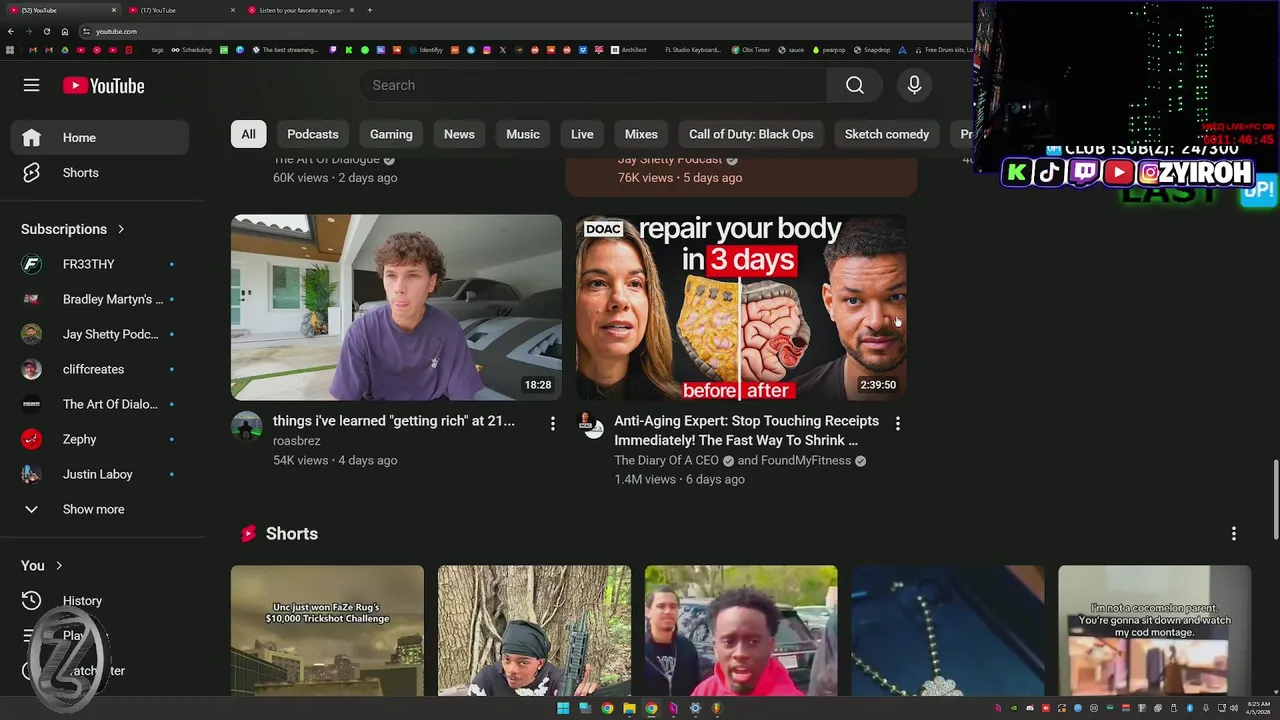Select the News filter chip
1280x720 pixels.
click(459, 134)
